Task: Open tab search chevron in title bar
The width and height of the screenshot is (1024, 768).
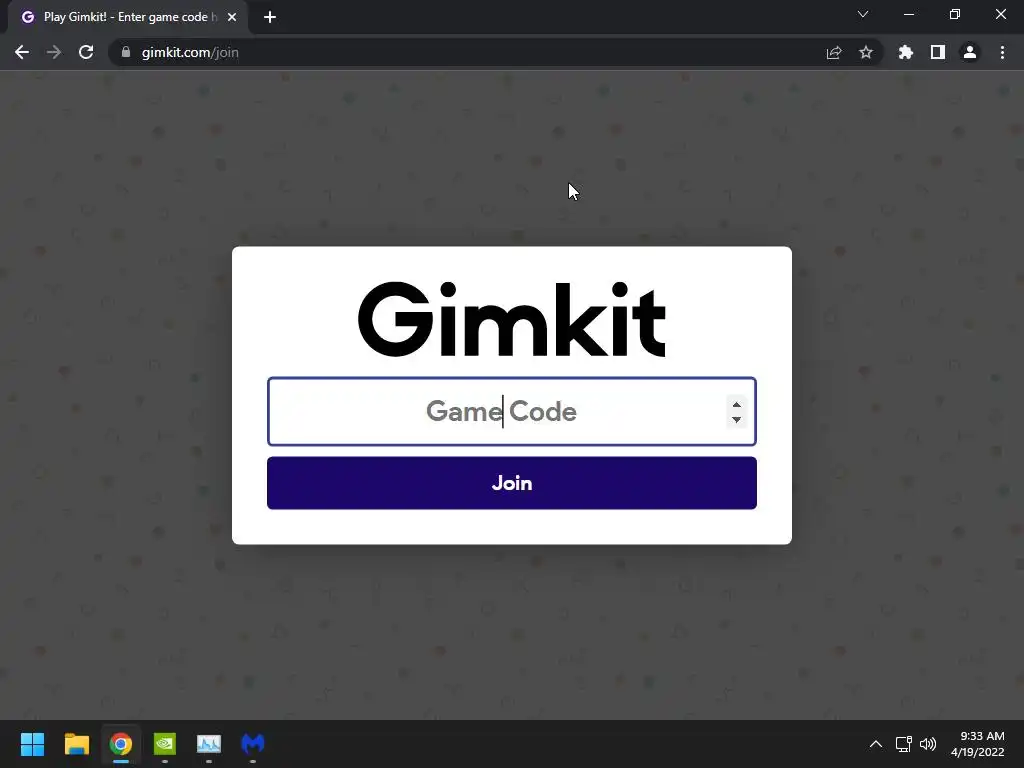Action: click(863, 14)
